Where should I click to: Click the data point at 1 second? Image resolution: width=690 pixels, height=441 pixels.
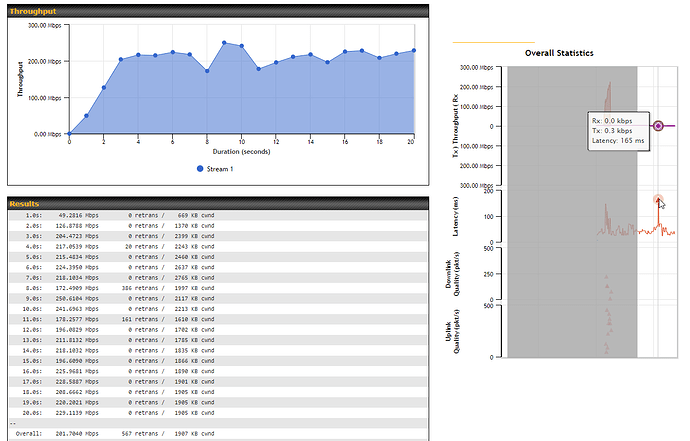(86, 116)
